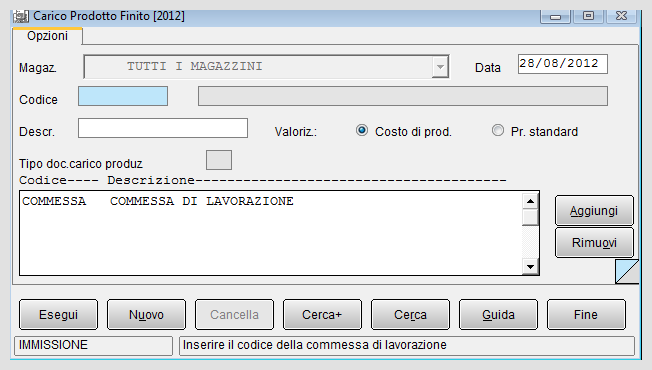The image size is (652, 370).
Task: Click the status message about commessa di lavorazione
Action: click(407, 345)
